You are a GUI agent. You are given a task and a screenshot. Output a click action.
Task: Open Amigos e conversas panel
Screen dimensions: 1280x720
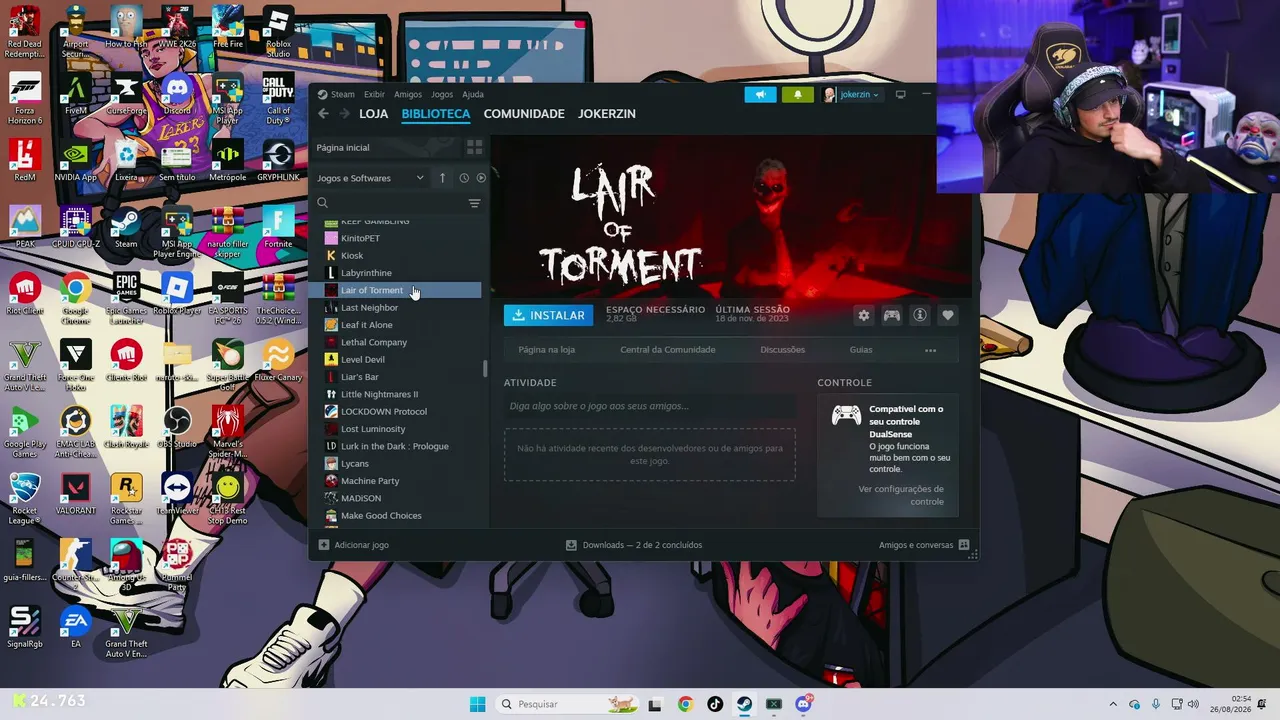924,545
